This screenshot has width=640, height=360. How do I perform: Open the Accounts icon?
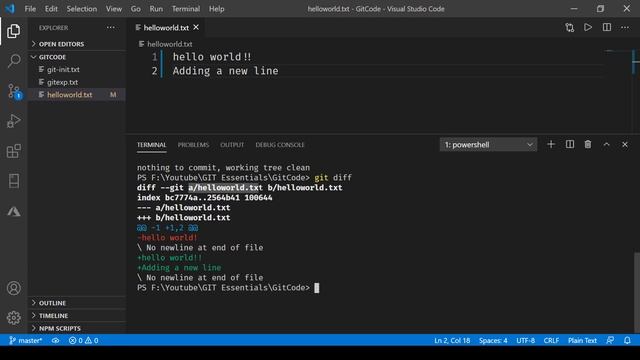click(13, 288)
